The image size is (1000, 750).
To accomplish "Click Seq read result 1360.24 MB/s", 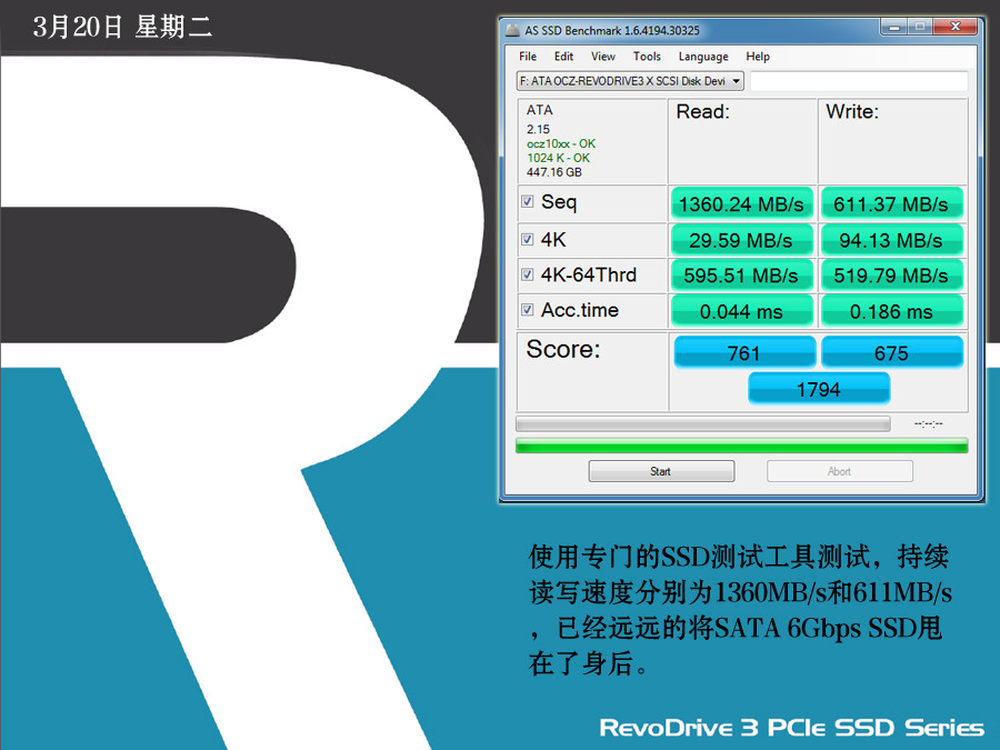I will [x=742, y=204].
